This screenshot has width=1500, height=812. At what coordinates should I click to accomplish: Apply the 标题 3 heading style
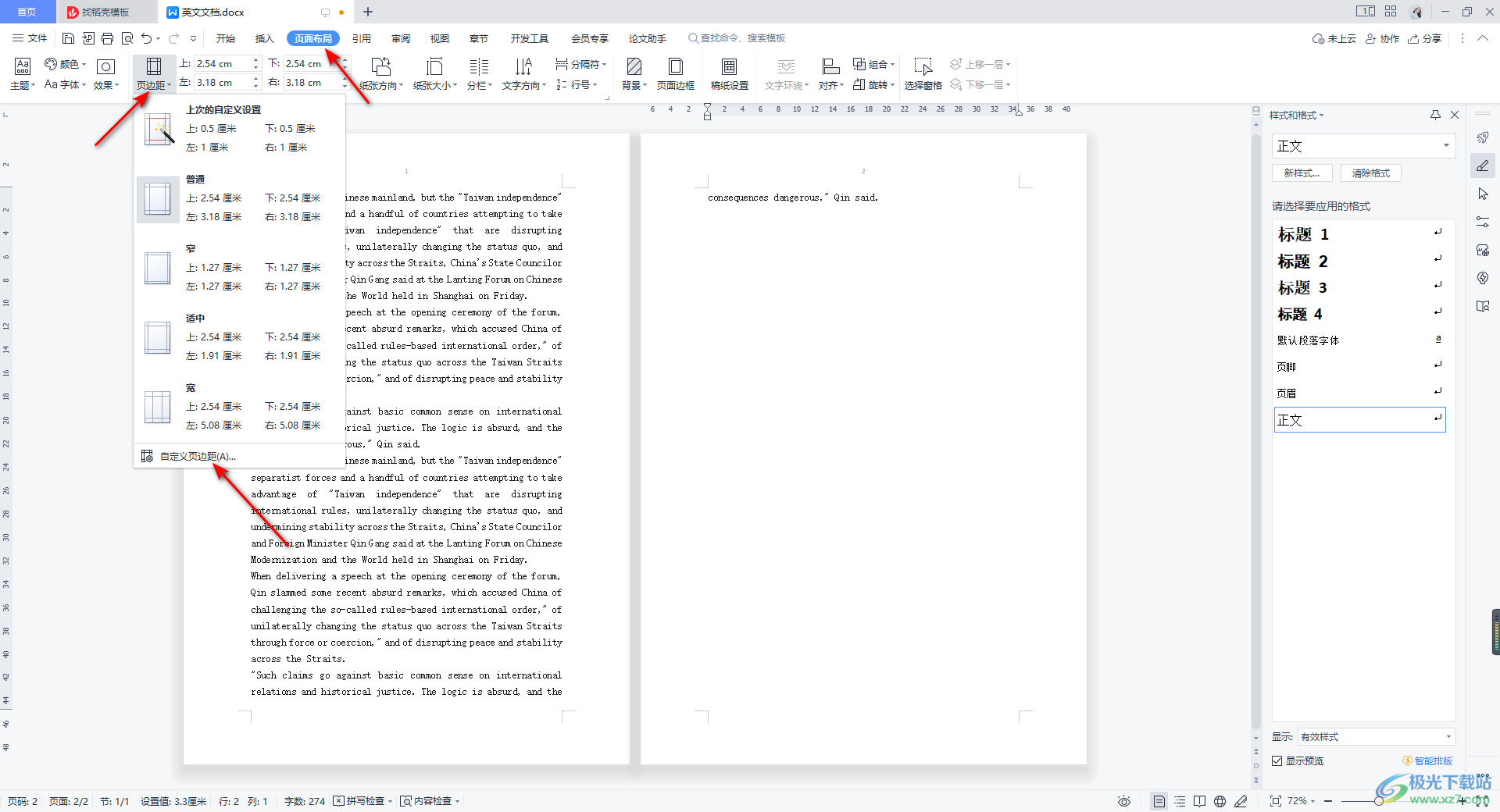click(1359, 287)
